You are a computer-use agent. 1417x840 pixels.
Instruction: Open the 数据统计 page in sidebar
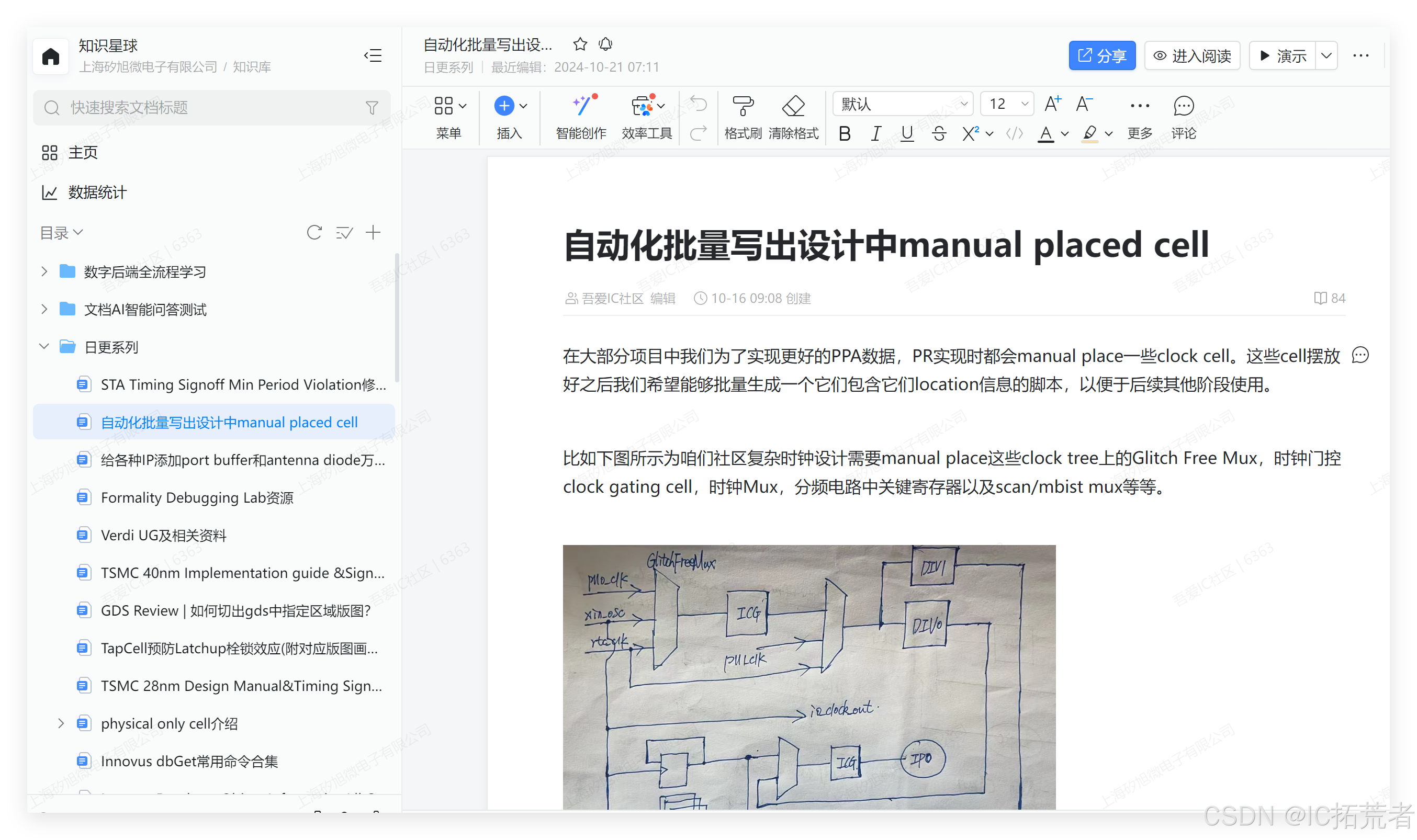(x=97, y=192)
